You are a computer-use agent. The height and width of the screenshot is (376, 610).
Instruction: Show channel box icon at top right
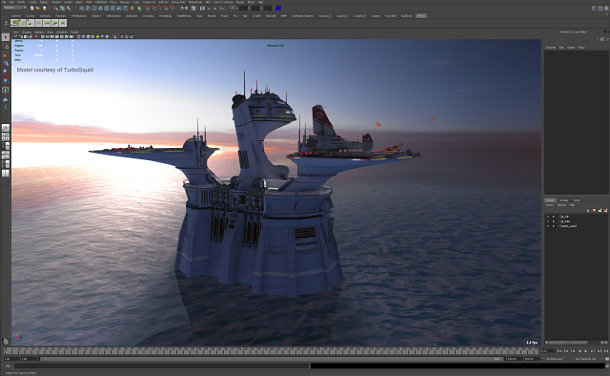[606, 8]
